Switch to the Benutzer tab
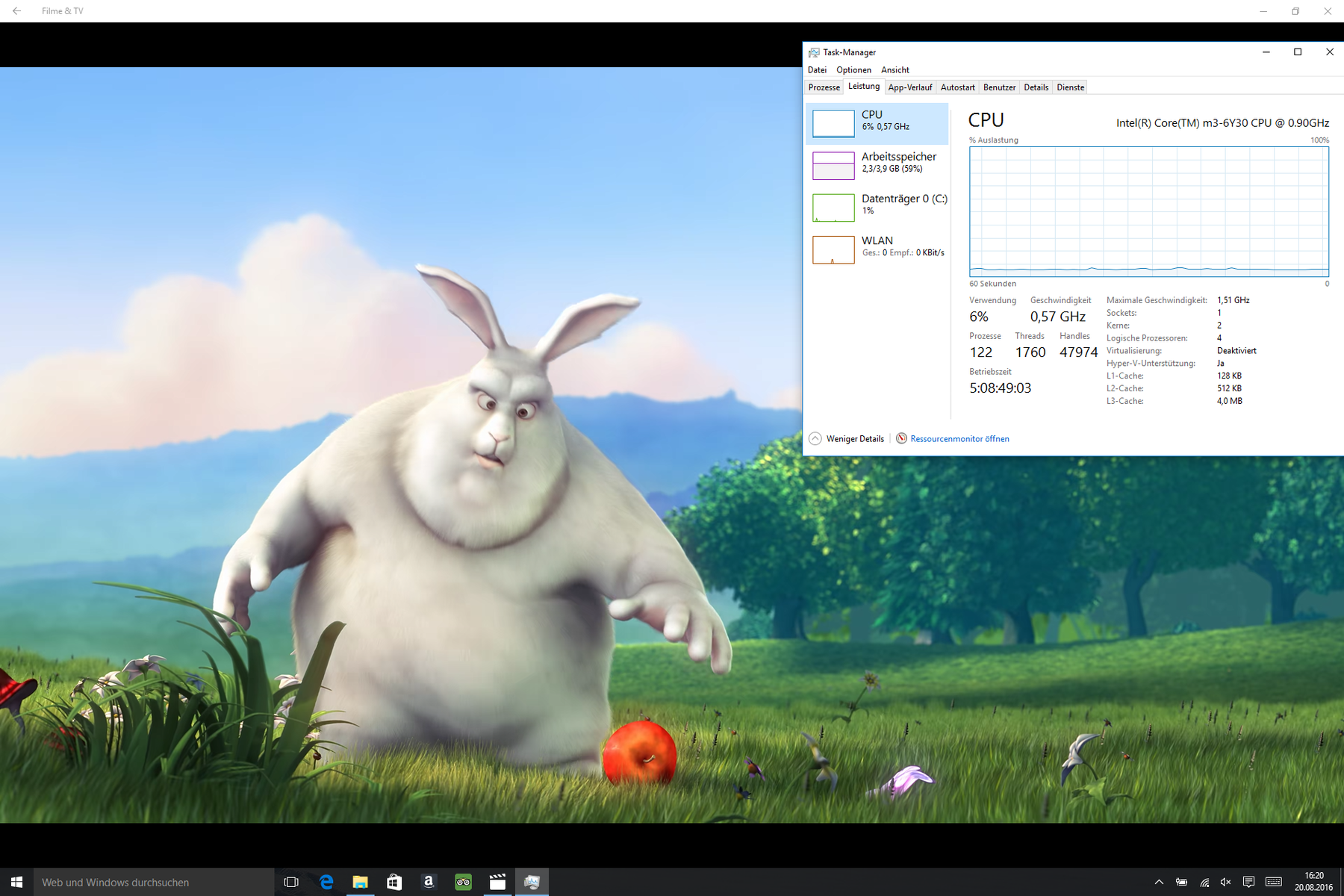 999,87
